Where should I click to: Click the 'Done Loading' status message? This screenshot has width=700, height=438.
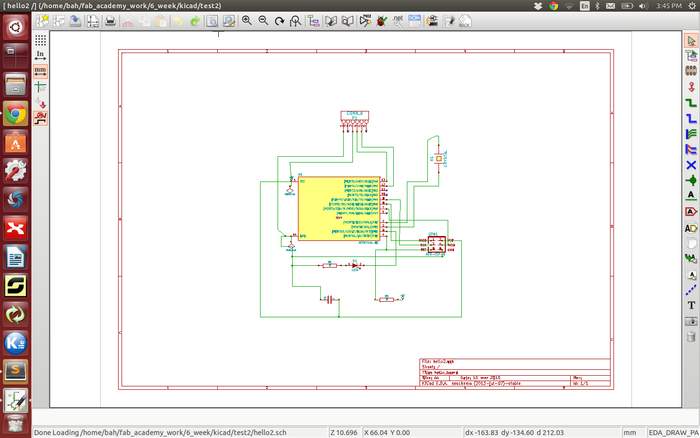160,433
